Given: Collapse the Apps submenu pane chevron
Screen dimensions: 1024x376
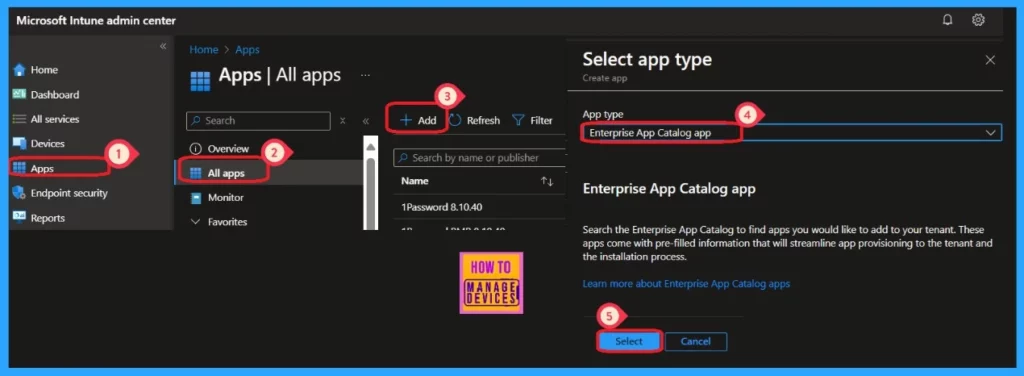Looking at the screenshot, I should (366, 121).
